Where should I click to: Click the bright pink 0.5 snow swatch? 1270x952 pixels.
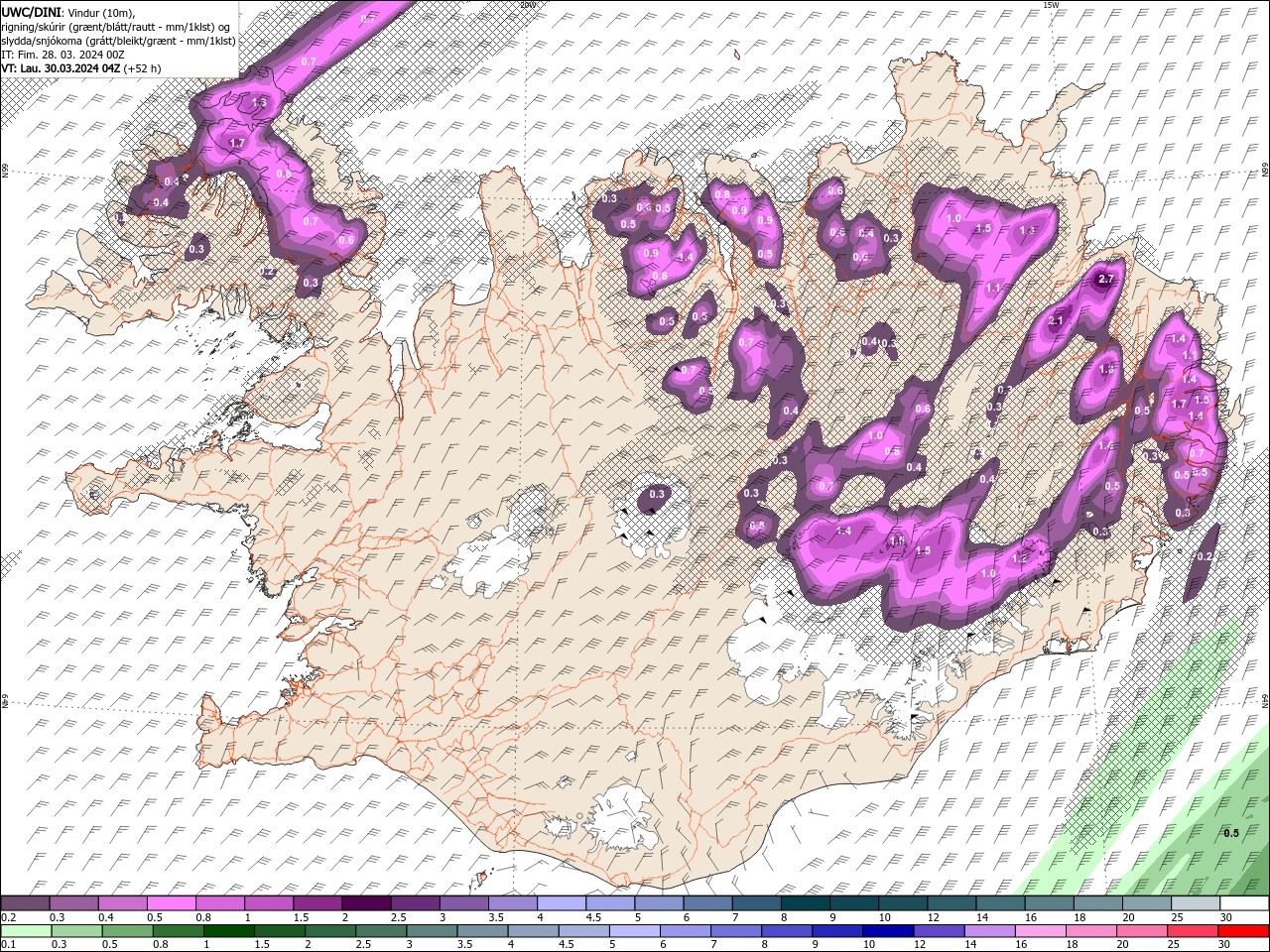[x=171, y=903]
